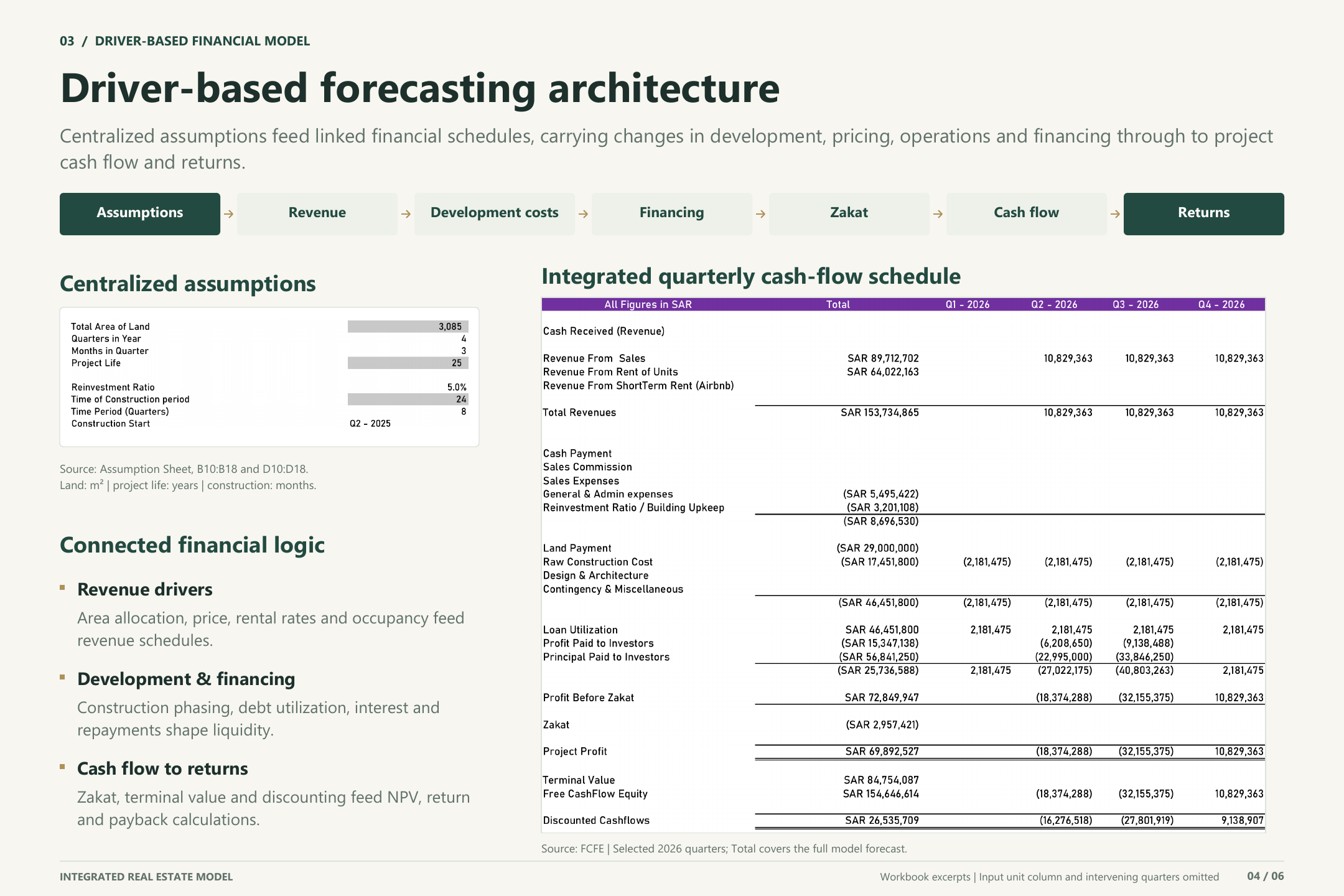Click arrow between Assumptions and Revenue
This screenshot has width=1344, height=896.
[x=229, y=214]
